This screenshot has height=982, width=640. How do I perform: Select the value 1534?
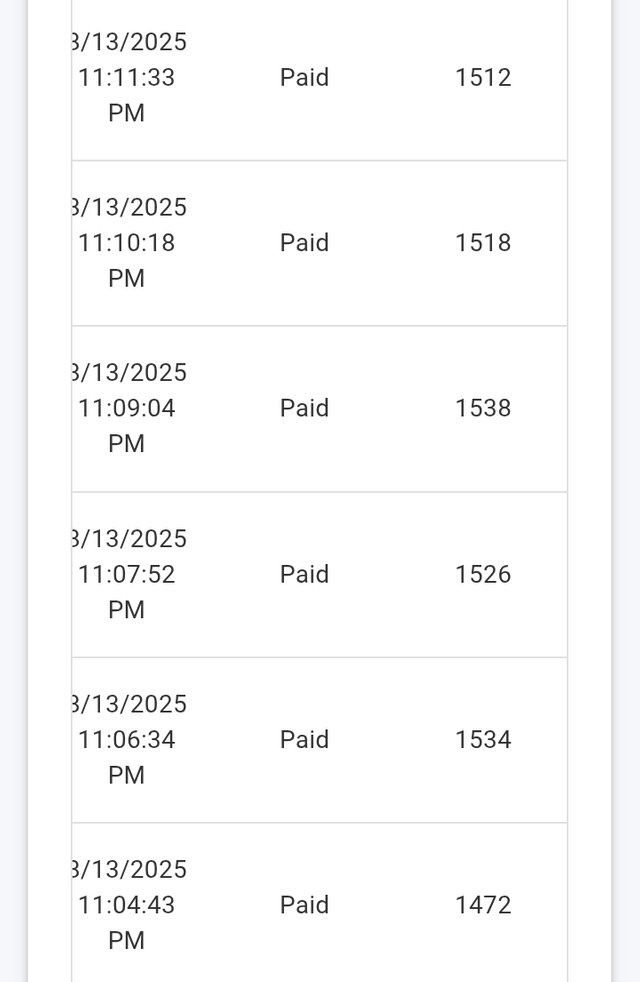pyautogui.click(x=483, y=740)
